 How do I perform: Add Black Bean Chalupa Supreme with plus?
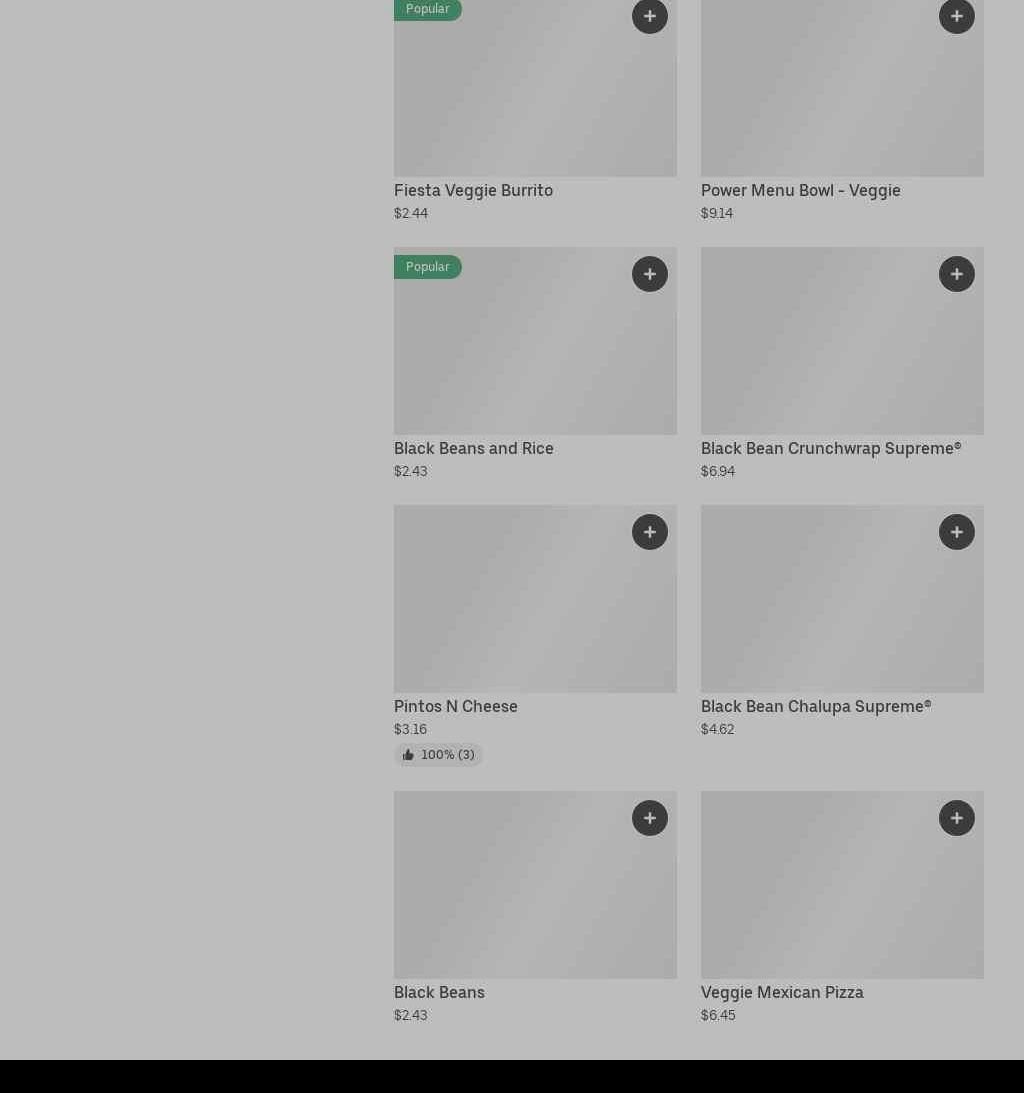pos(956,532)
